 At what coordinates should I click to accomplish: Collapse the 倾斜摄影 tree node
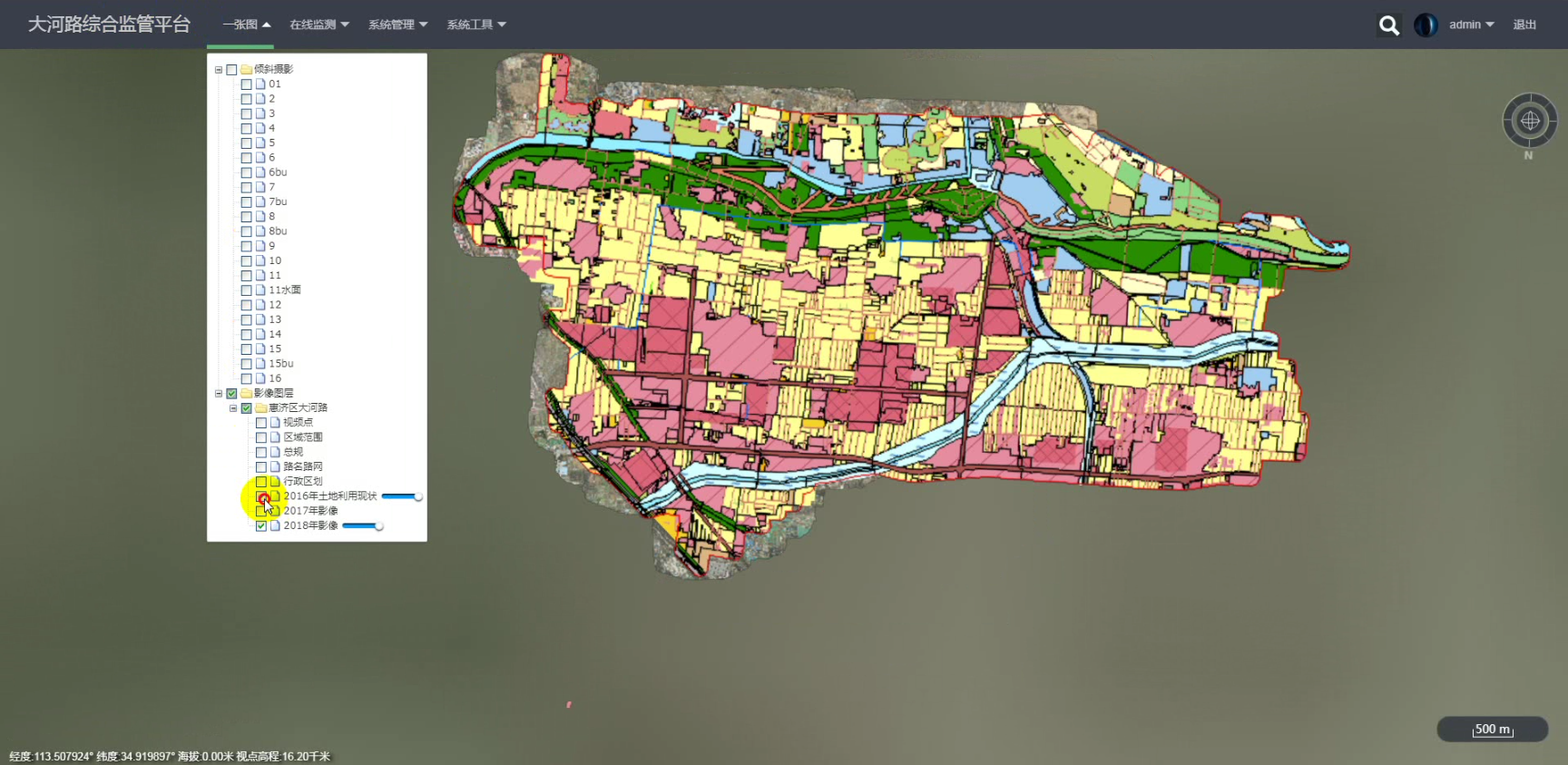(x=219, y=70)
